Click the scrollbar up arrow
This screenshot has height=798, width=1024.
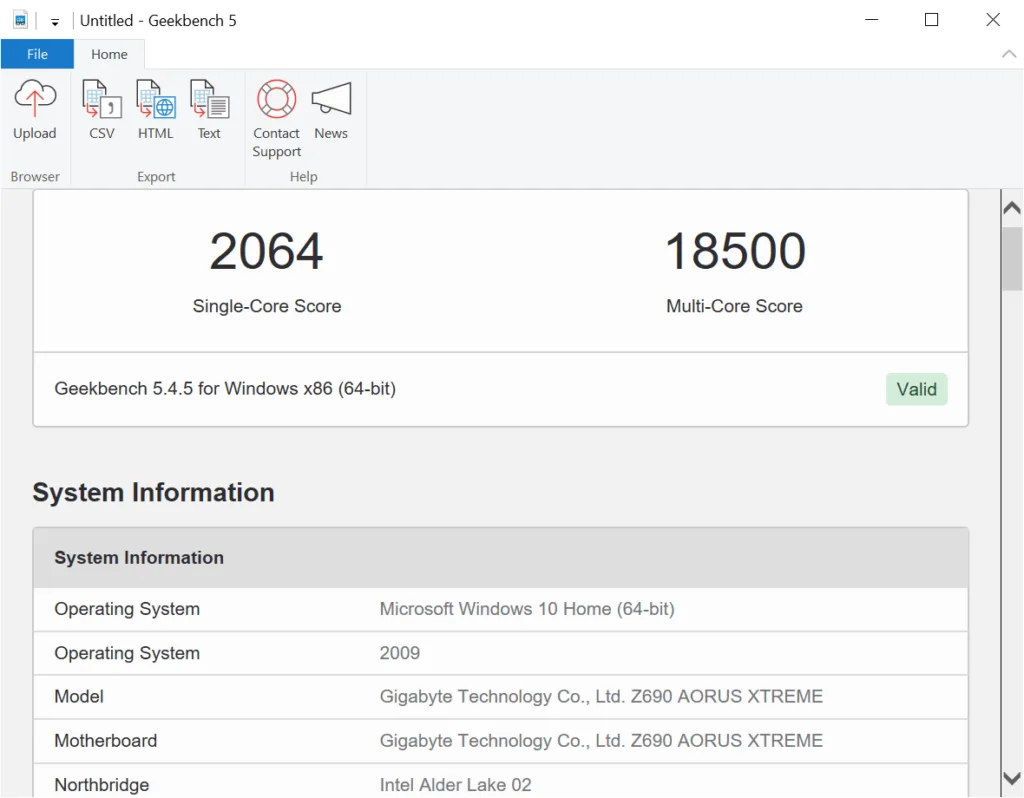point(1012,208)
